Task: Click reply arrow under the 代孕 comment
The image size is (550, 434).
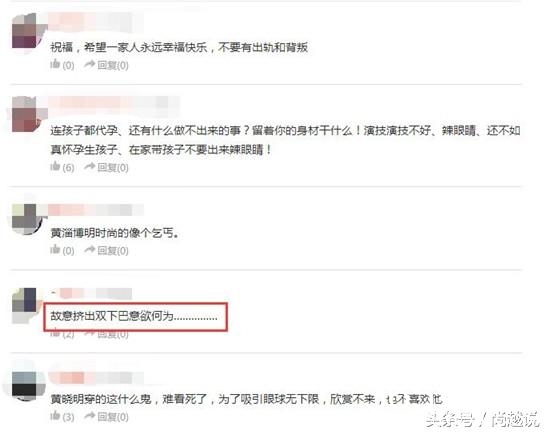Action: tap(90, 166)
